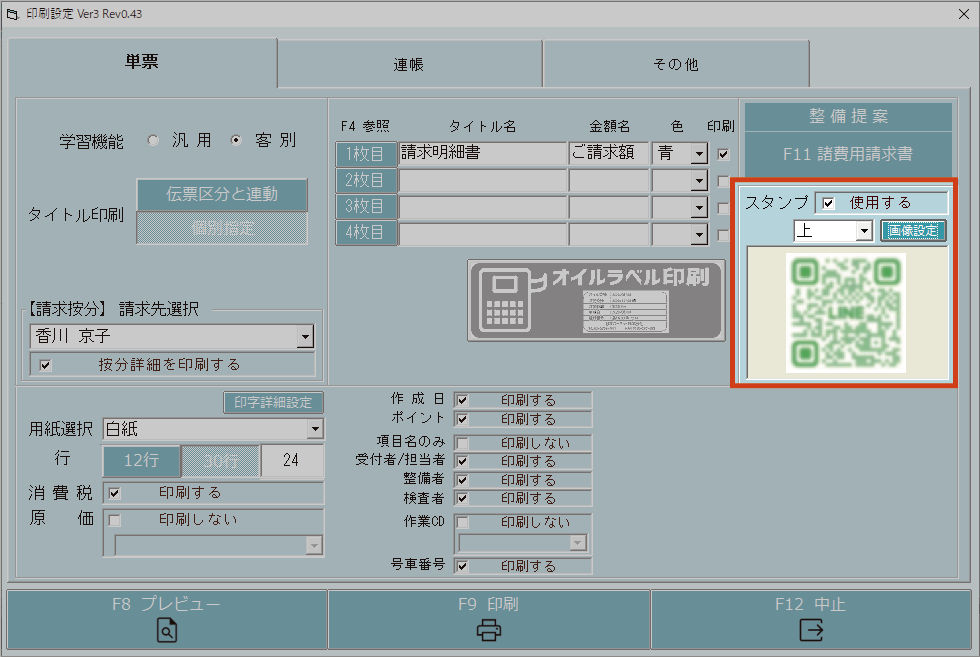The height and width of the screenshot is (657, 980).
Task: Switch to the 連帳 tab
Action: [409, 64]
